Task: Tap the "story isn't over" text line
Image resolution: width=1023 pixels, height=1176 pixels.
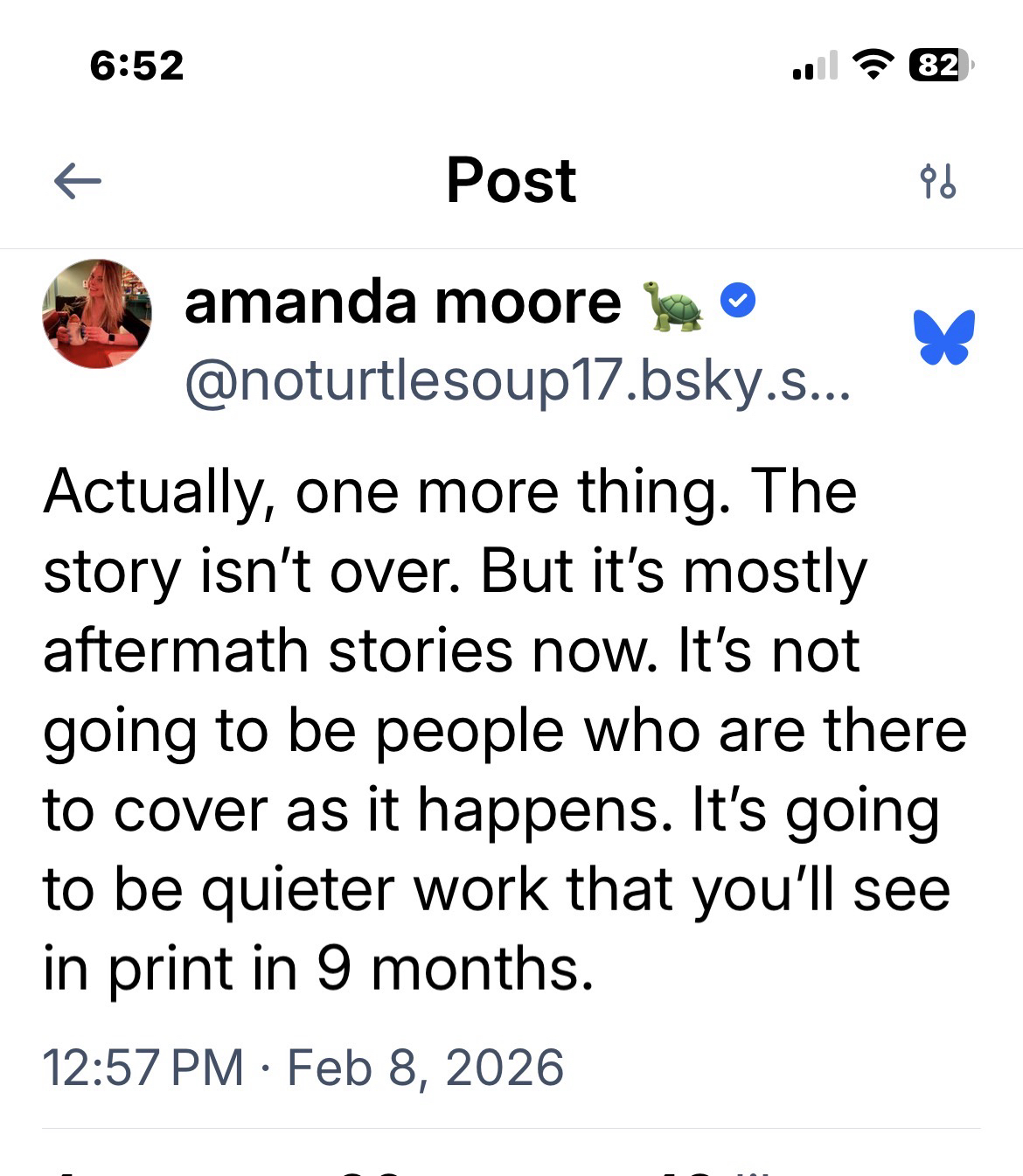Action: pos(455,572)
